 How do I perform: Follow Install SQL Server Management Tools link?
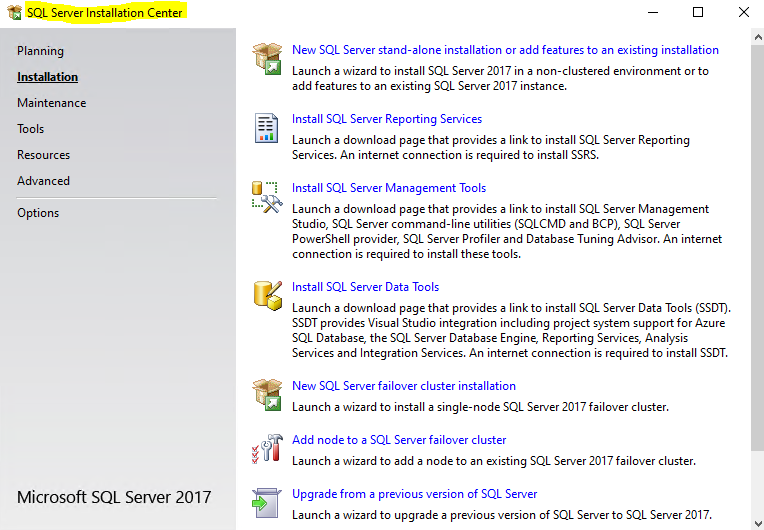[389, 188]
